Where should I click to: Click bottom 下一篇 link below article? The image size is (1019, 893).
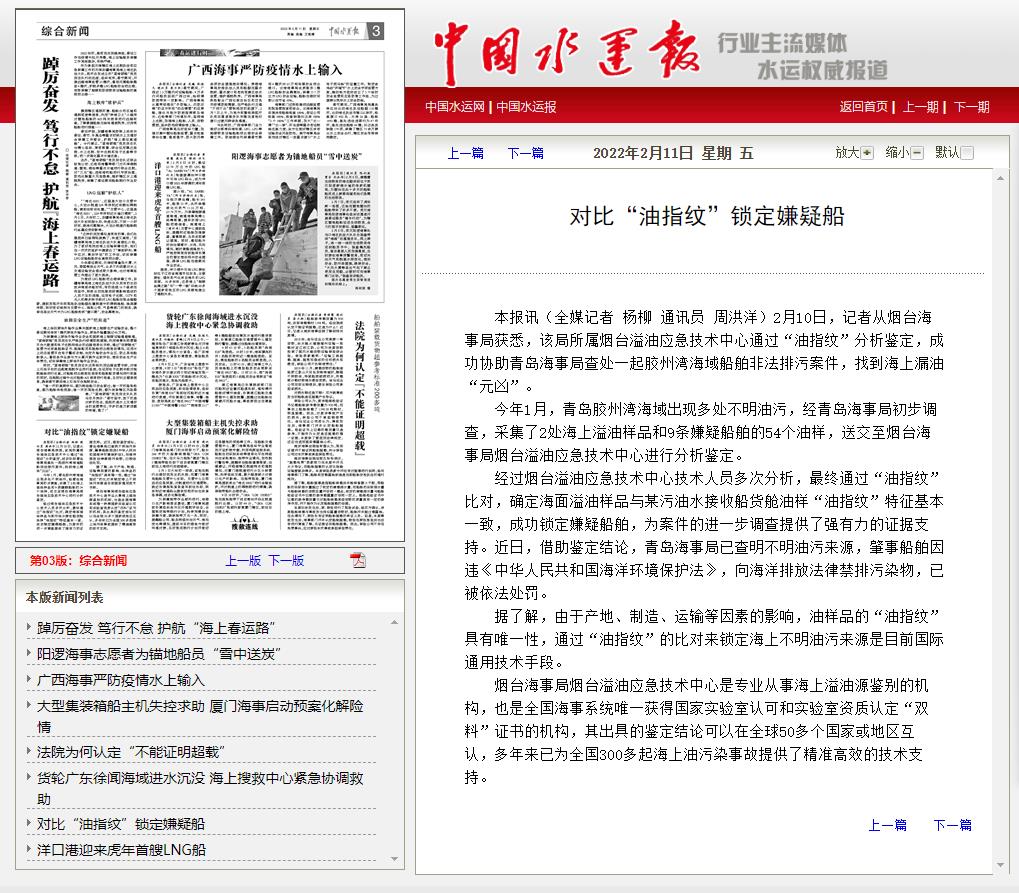click(x=952, y=825)
